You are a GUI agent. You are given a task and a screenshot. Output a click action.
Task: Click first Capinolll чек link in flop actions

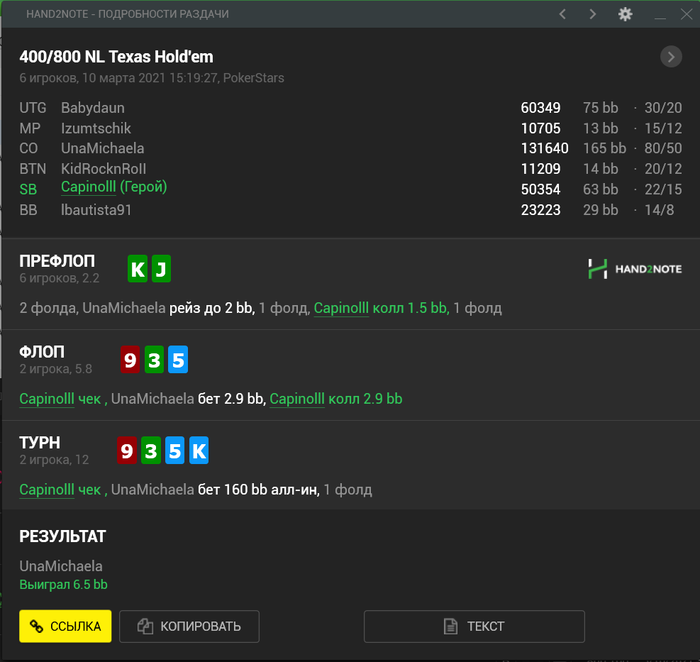pyautogui.click(x=60, y=399)
